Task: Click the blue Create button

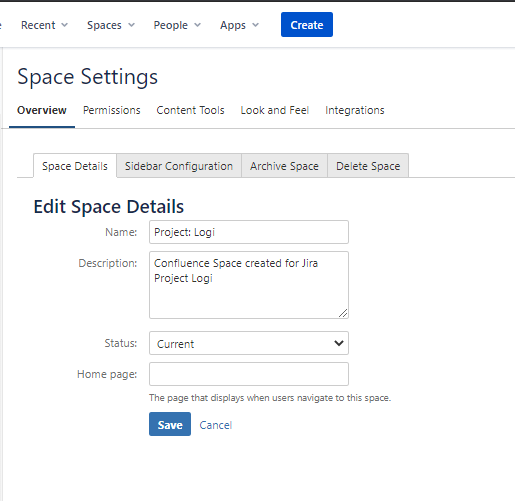Action: 307,25
